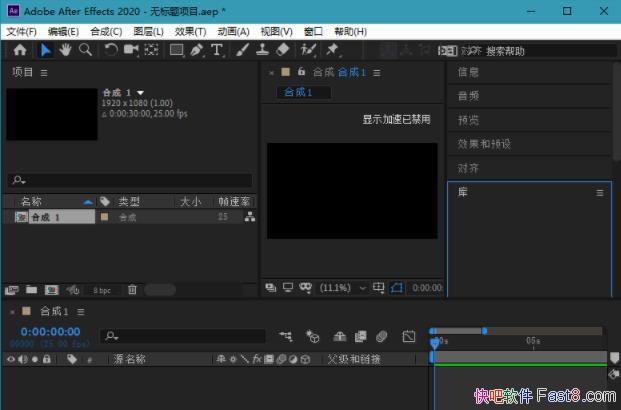This screenshot has height=410, width=621.
Task: Select the Selection arrow tool
Action: click(46, 50)
